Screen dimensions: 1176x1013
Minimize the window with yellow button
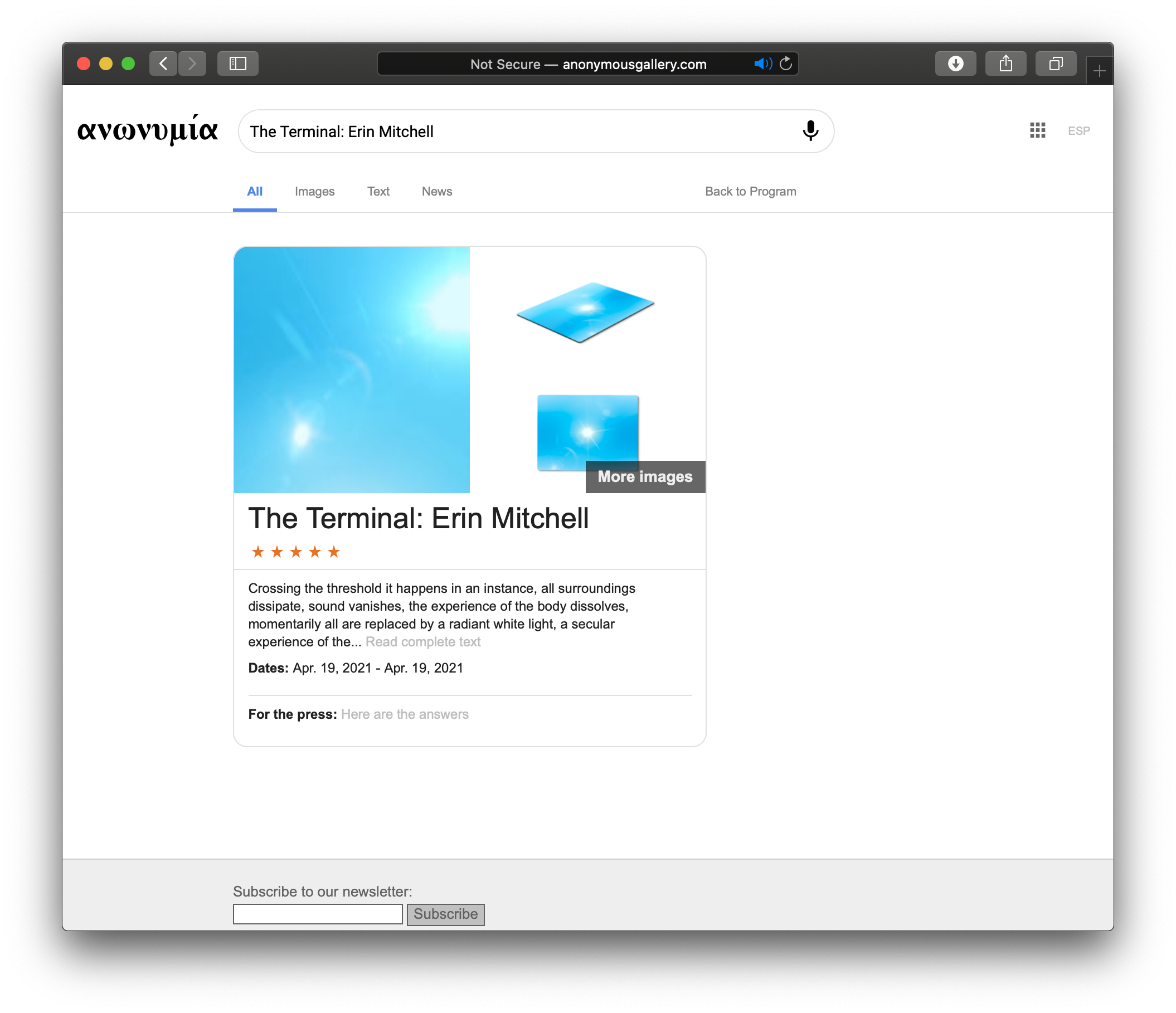tap(106, 64)
